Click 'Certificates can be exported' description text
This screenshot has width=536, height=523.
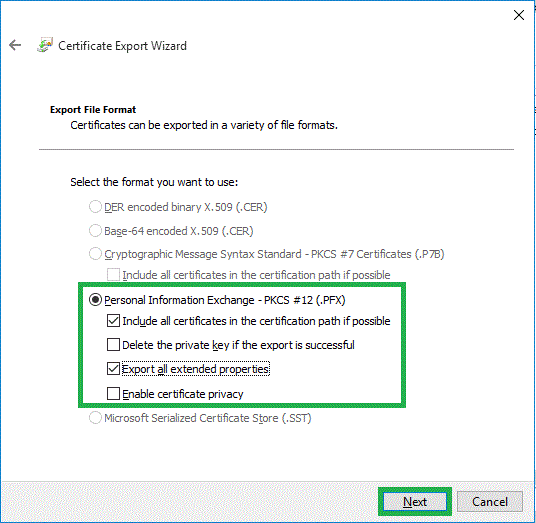click(x=204, y=125)
